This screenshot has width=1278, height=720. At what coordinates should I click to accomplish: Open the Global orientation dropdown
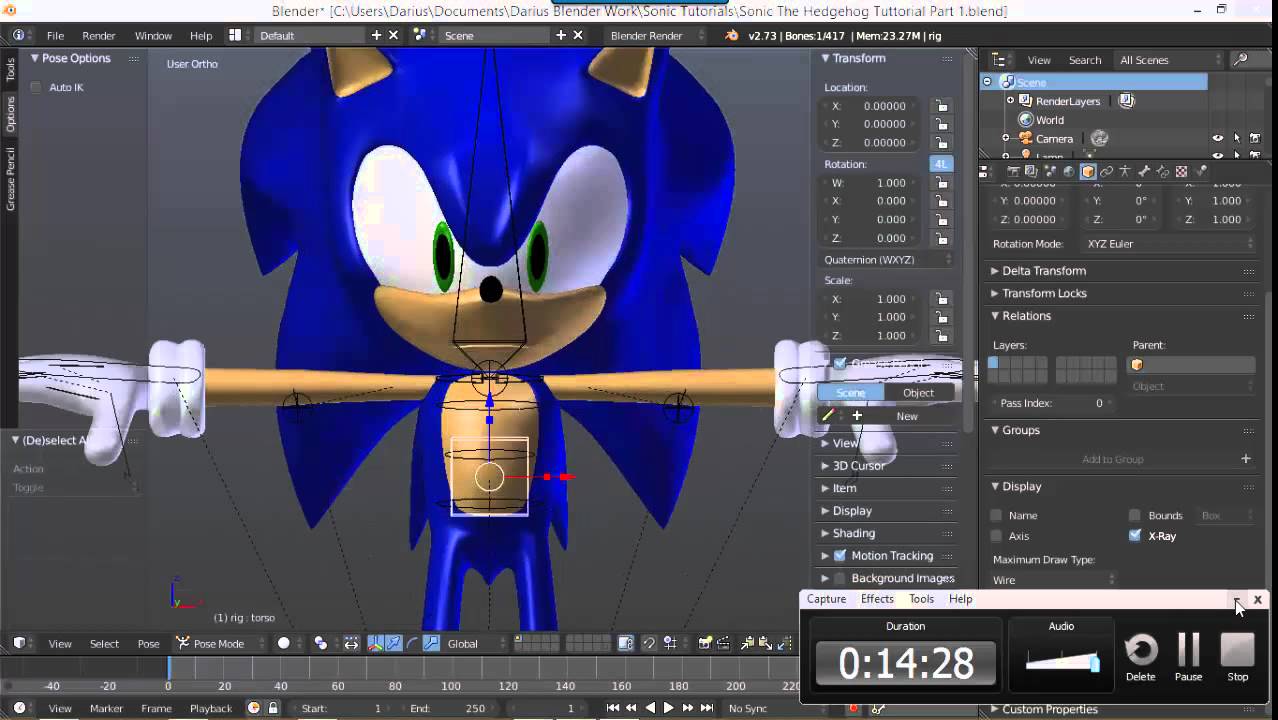[473, 643]
